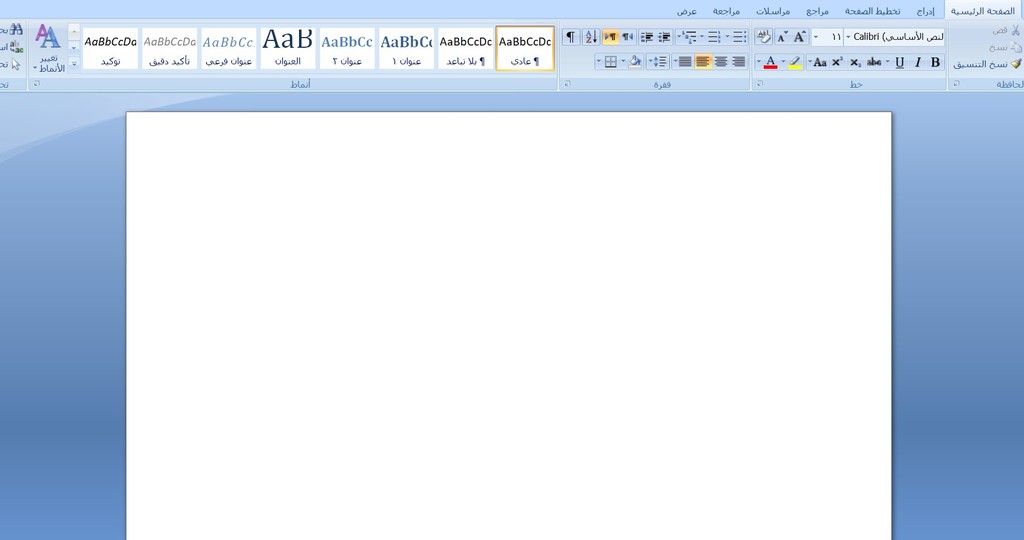Show paragraph marks with pilcrow icon
The image size is (1024, 540).
pyautogui.click(x=571, y=37)
